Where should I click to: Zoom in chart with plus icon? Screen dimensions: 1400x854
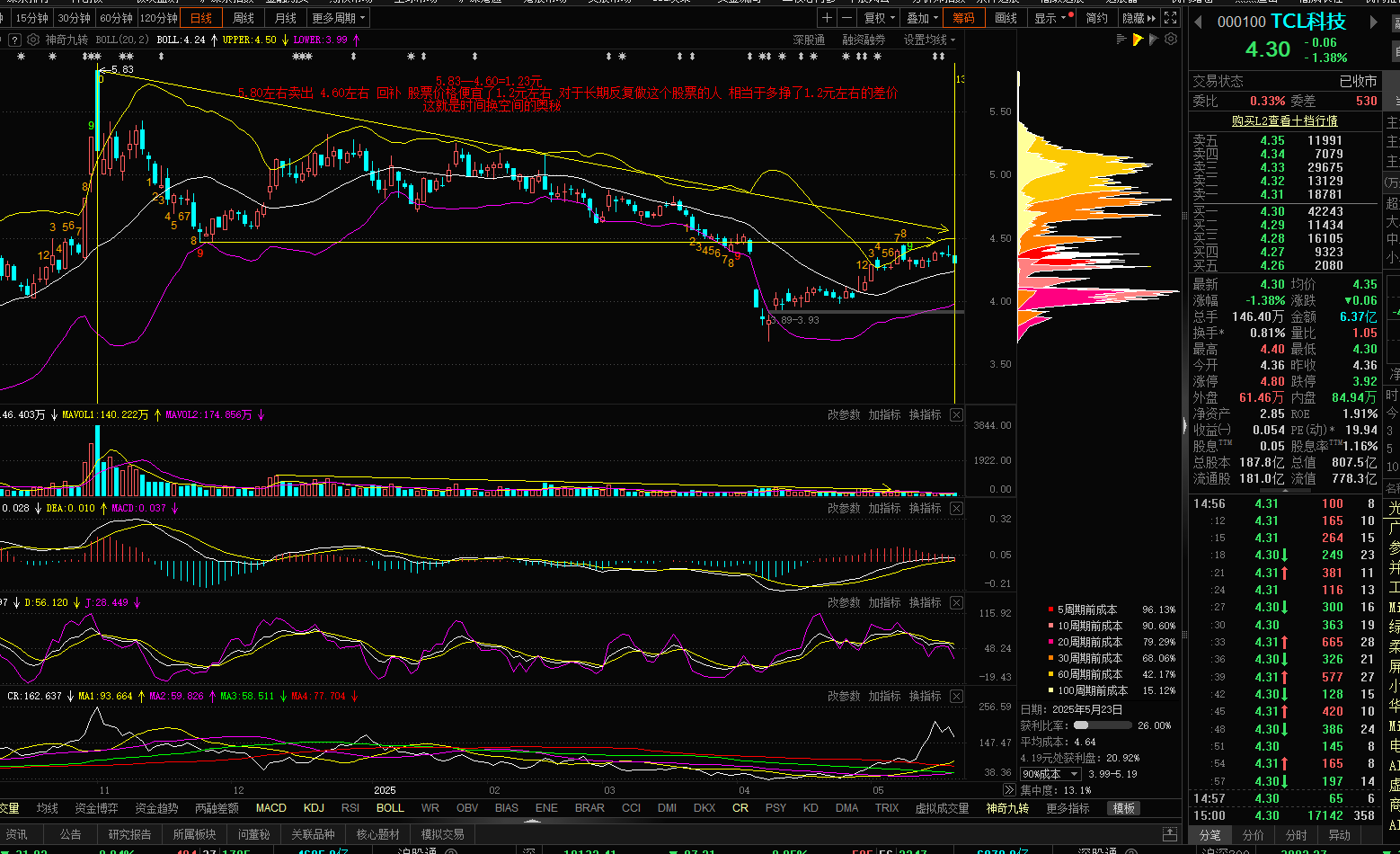pyautogui.click(x=827, y=18)
